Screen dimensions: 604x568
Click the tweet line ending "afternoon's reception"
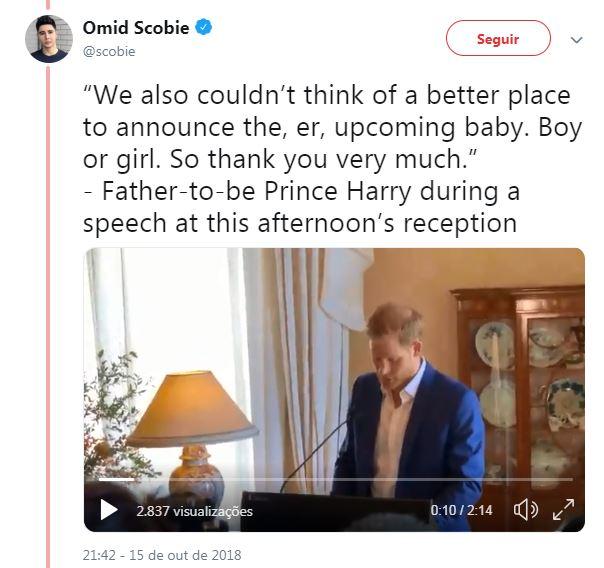point(300,222)
